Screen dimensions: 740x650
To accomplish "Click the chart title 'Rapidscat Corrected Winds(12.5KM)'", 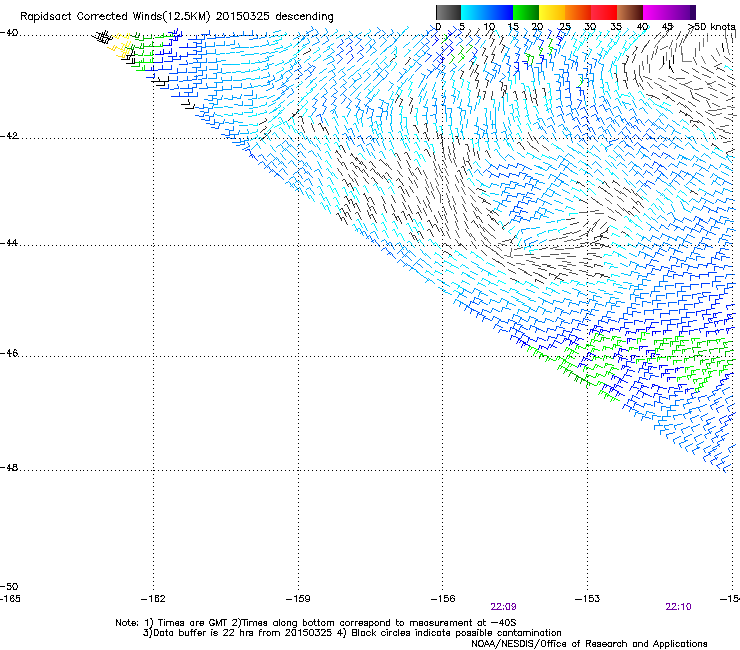I will (115, 17).
